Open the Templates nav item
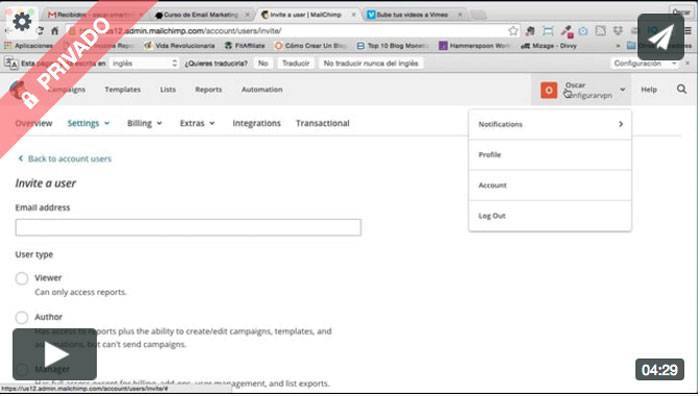Viewport: 700px width, 396px height. (x=123, y=90)
